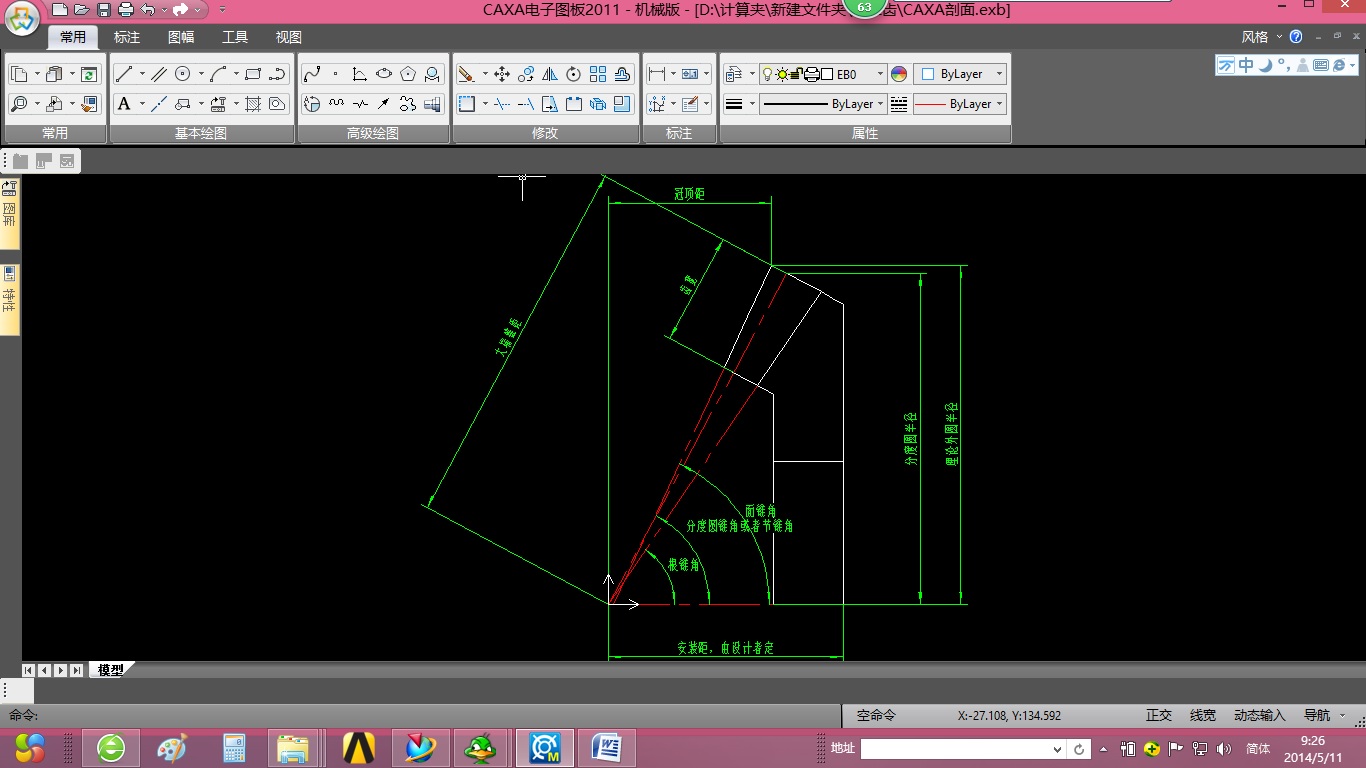Expand the Text tool dropdown arrow
Screen dimensions: 1366x768
click(x=142, y=104)
